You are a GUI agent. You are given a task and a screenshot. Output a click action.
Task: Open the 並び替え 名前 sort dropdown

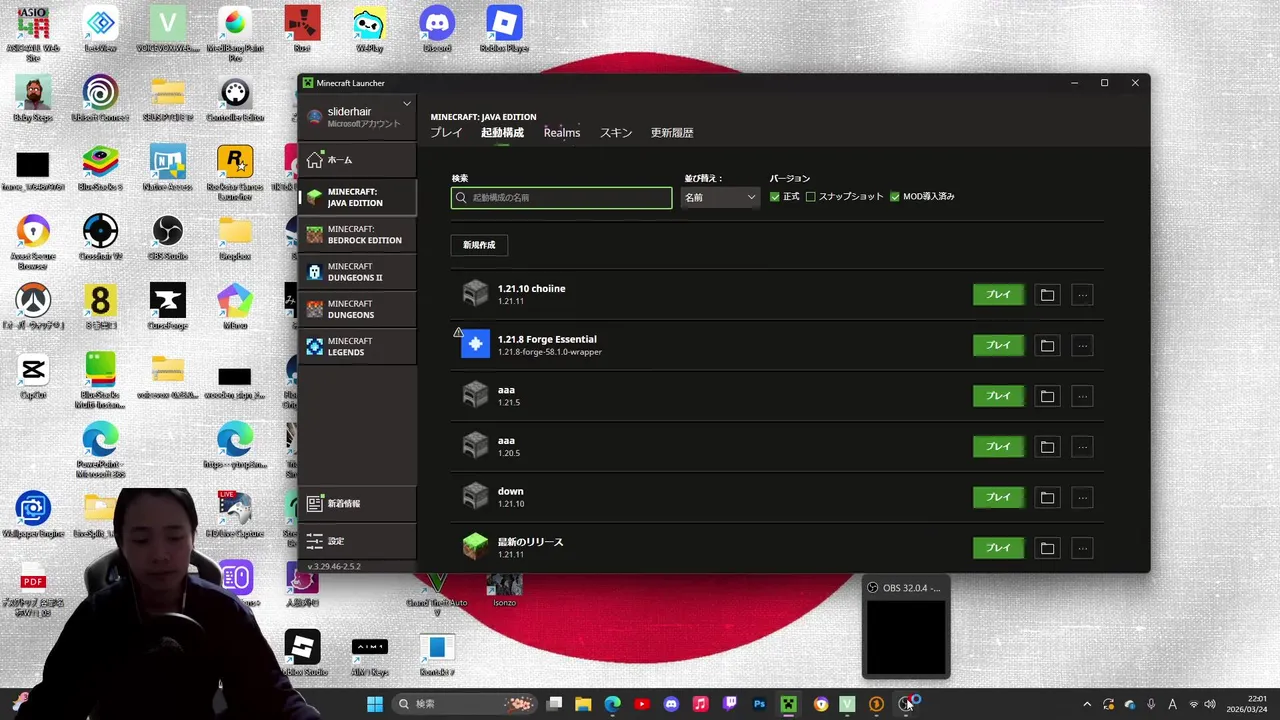tap(721, 198)
